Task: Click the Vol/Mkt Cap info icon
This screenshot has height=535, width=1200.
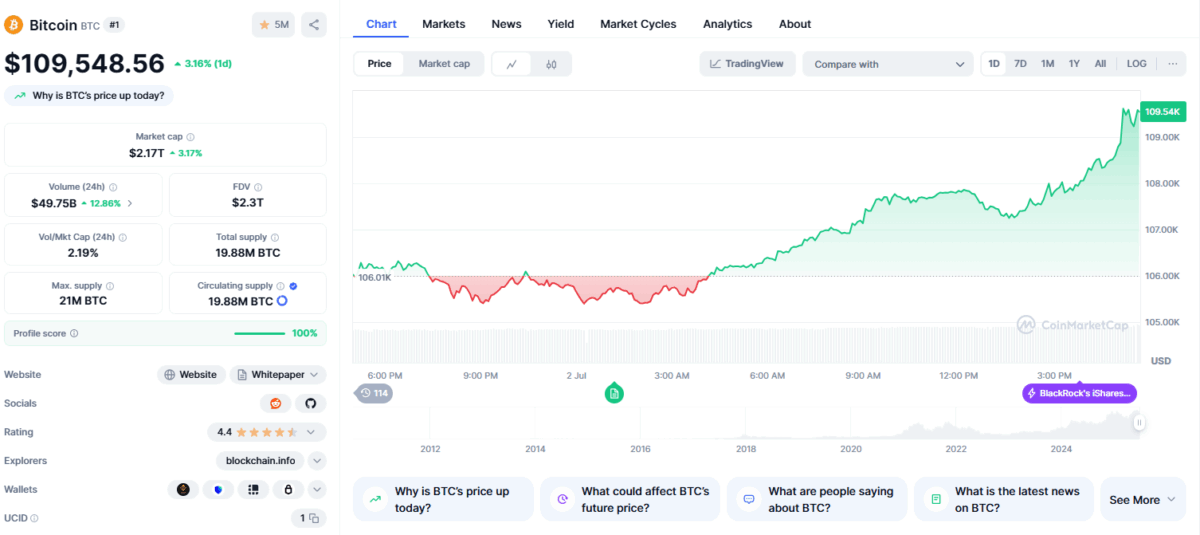Action: (123, 237)
